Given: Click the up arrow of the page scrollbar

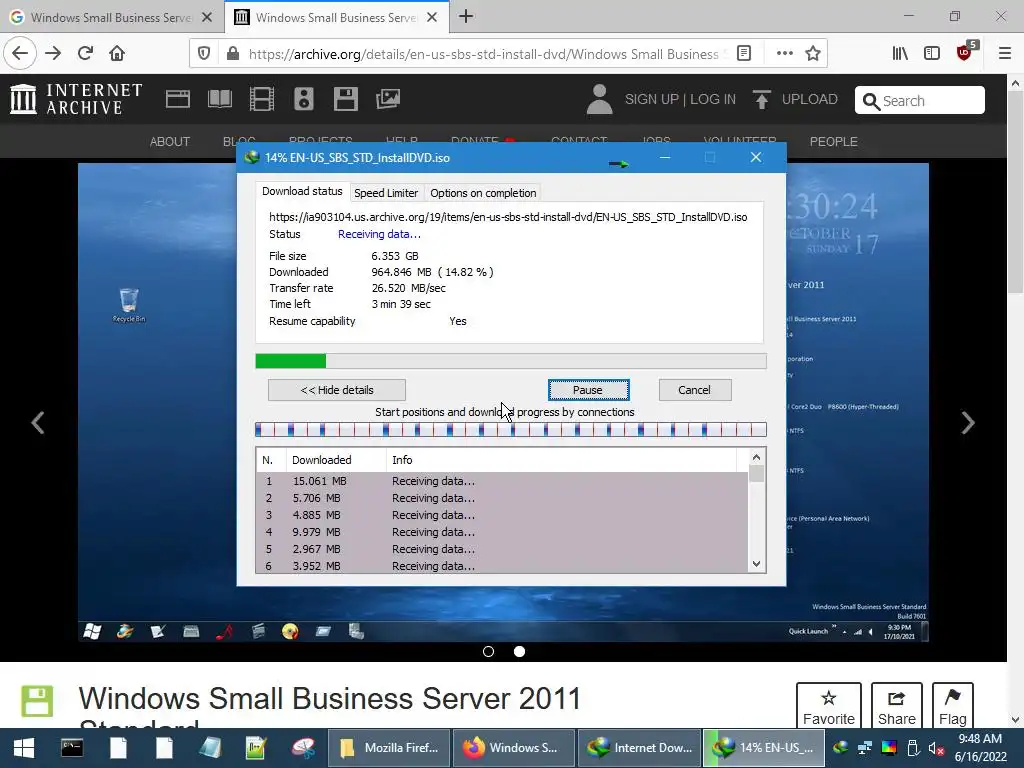Looking at the screenshot, I should (x=1015, y=83).
